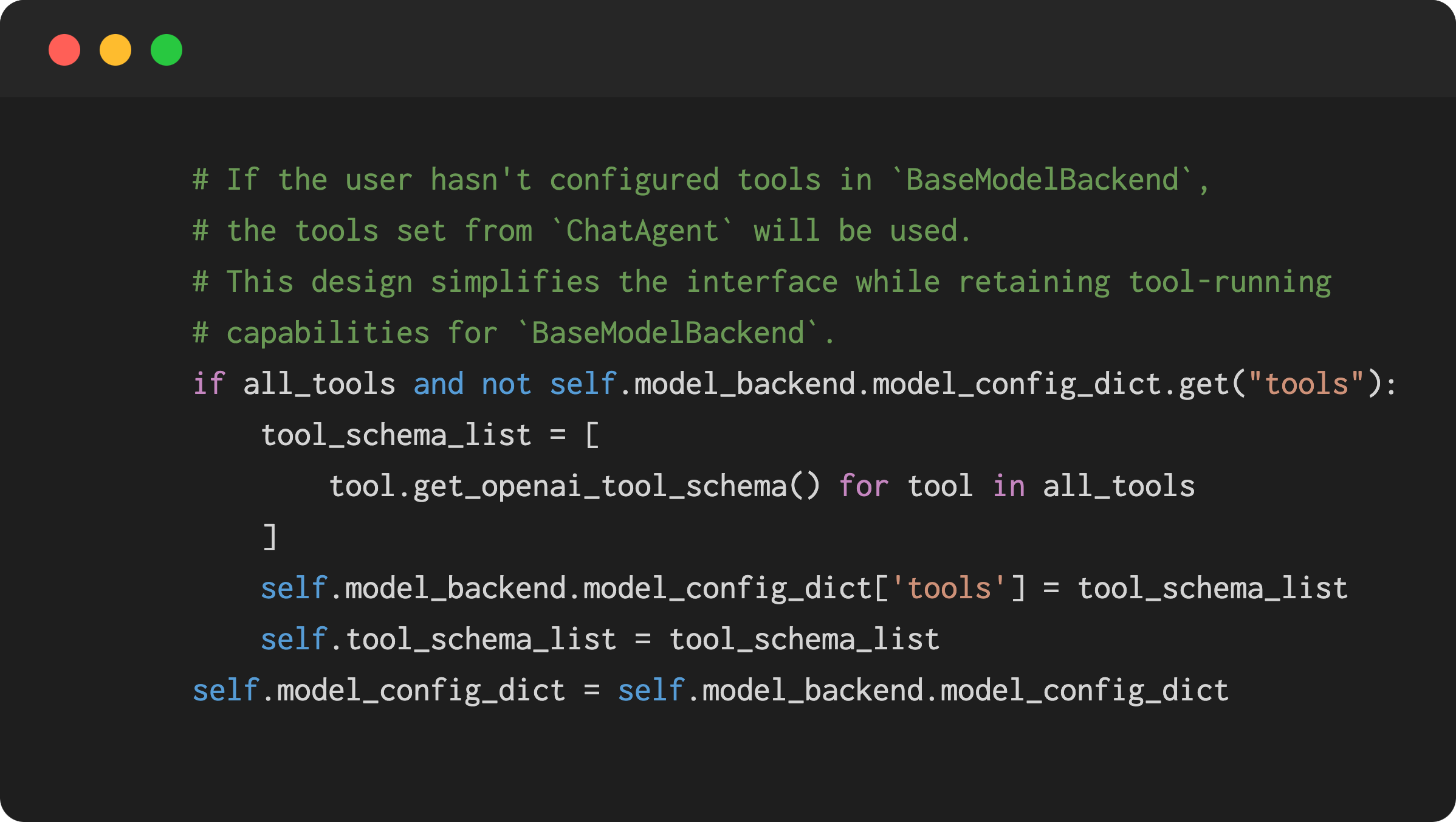Click the "if" keyword before all_tools
1456x822 pixels.
pos(209,384)
